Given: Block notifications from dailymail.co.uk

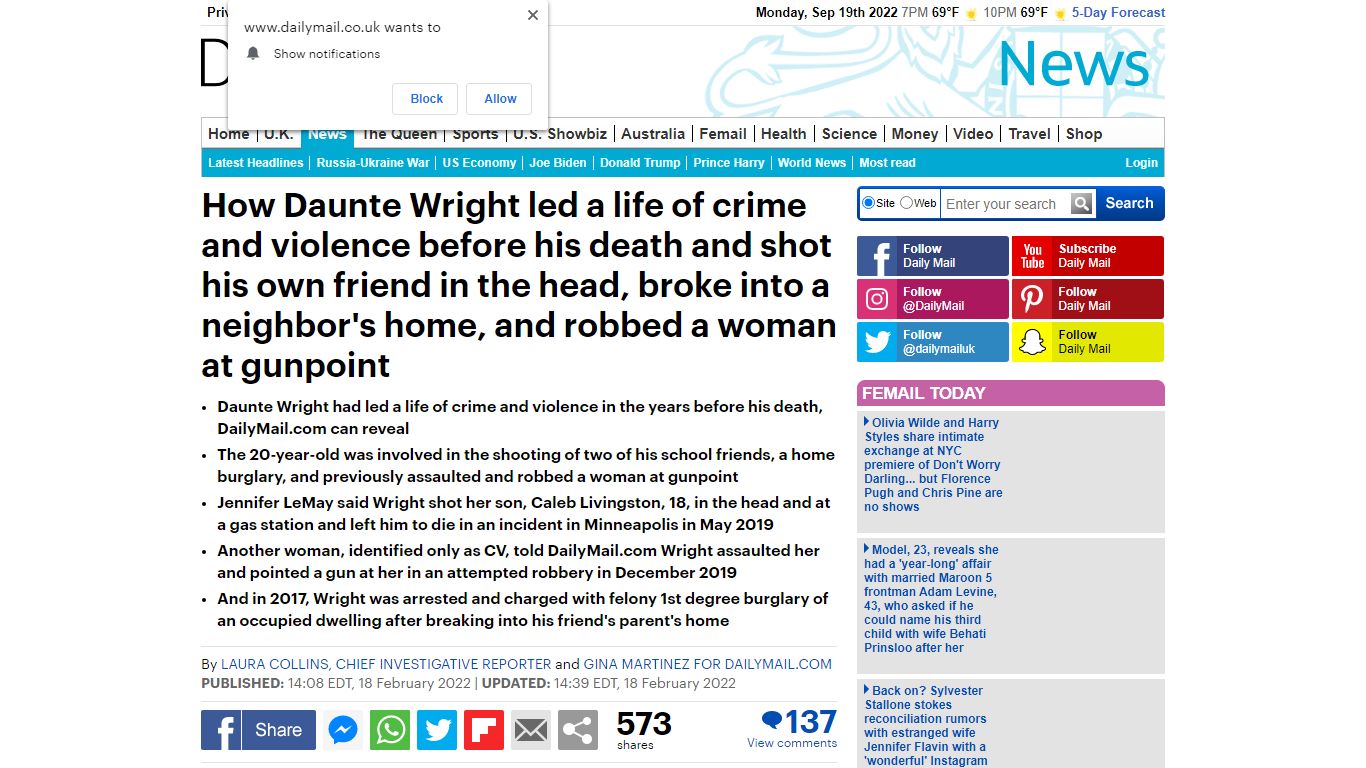Looking at the screenshot, I should [x=426, y=99].
